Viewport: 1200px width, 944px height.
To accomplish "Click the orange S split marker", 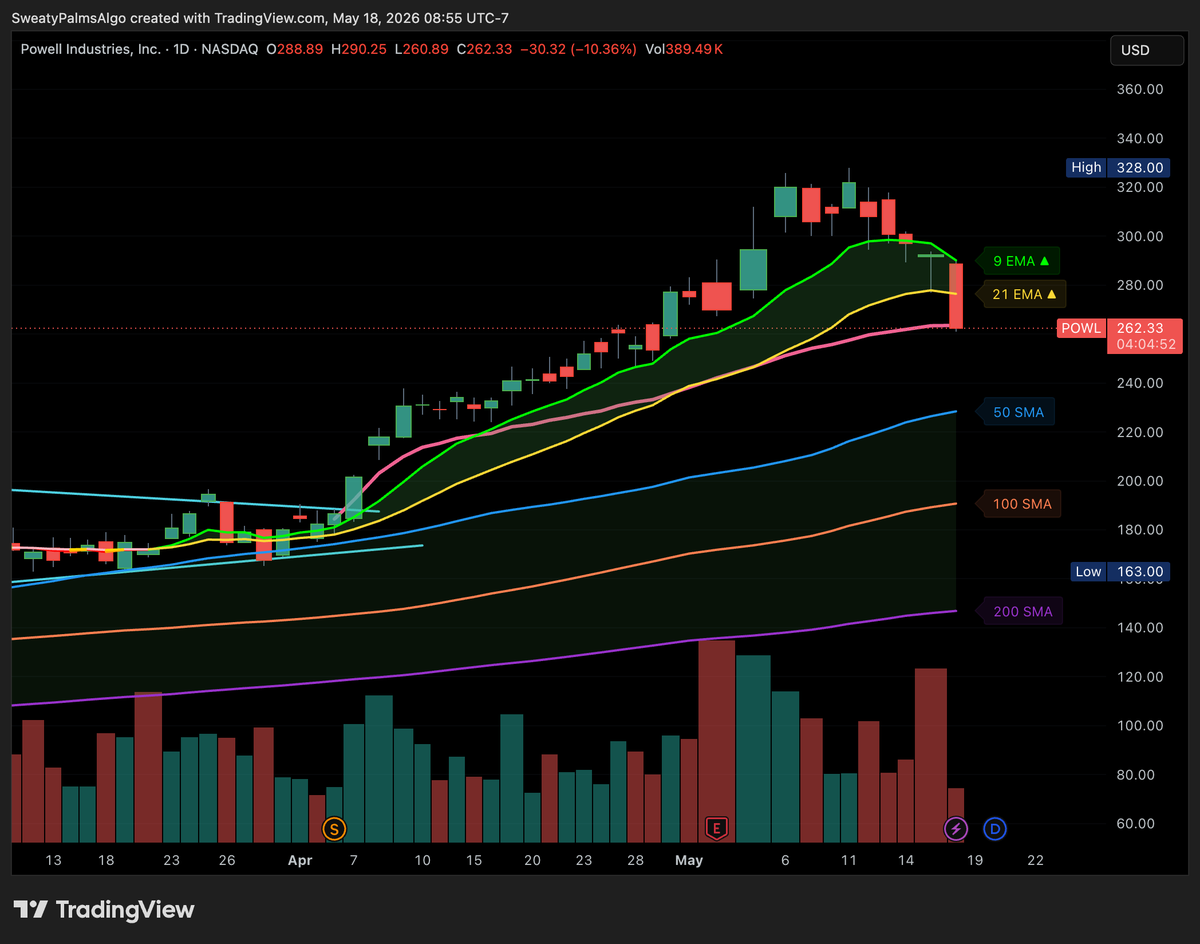I will point(334,828).
